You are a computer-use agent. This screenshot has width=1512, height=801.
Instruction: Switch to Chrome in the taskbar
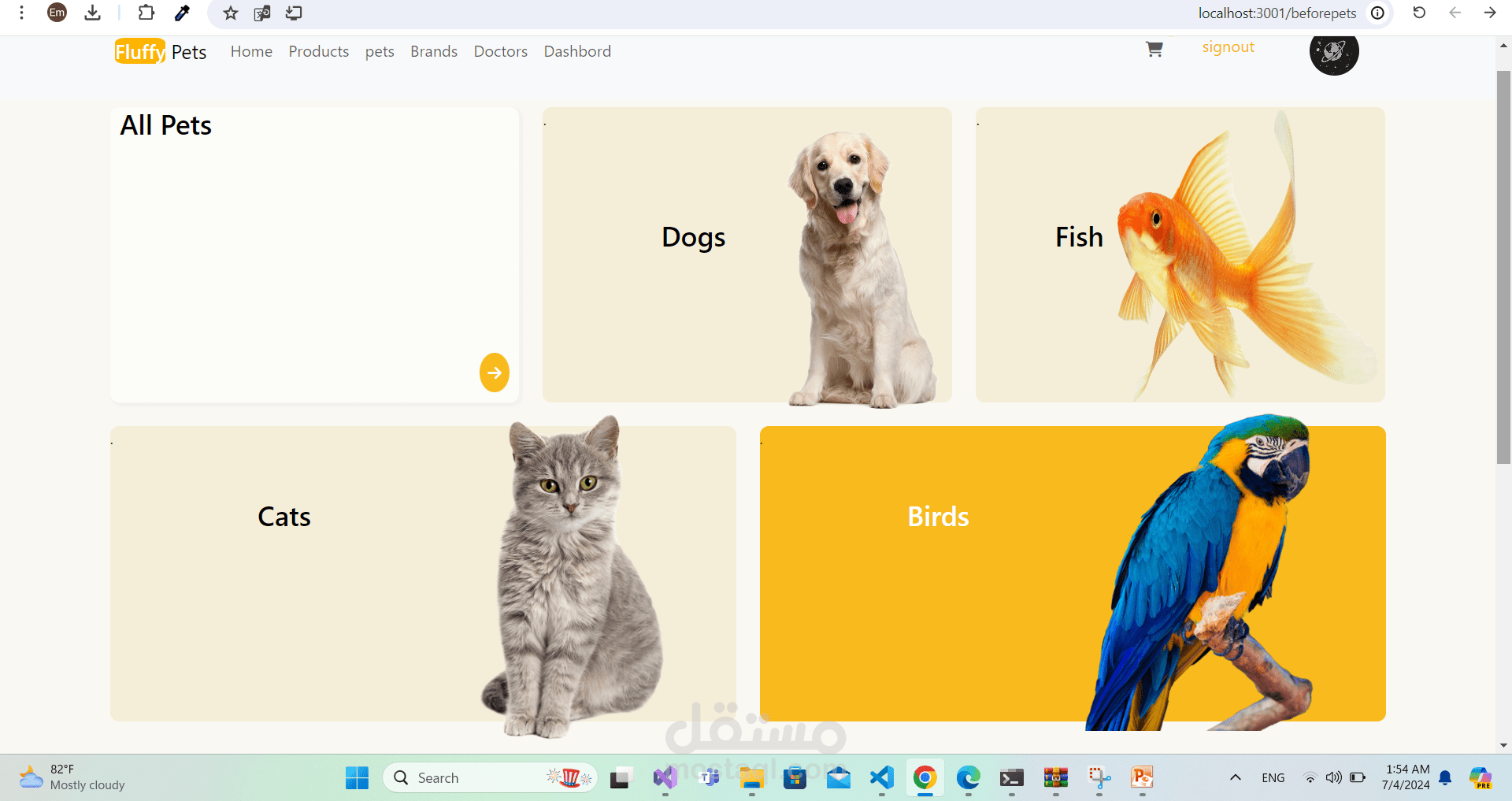pos(925,778)
